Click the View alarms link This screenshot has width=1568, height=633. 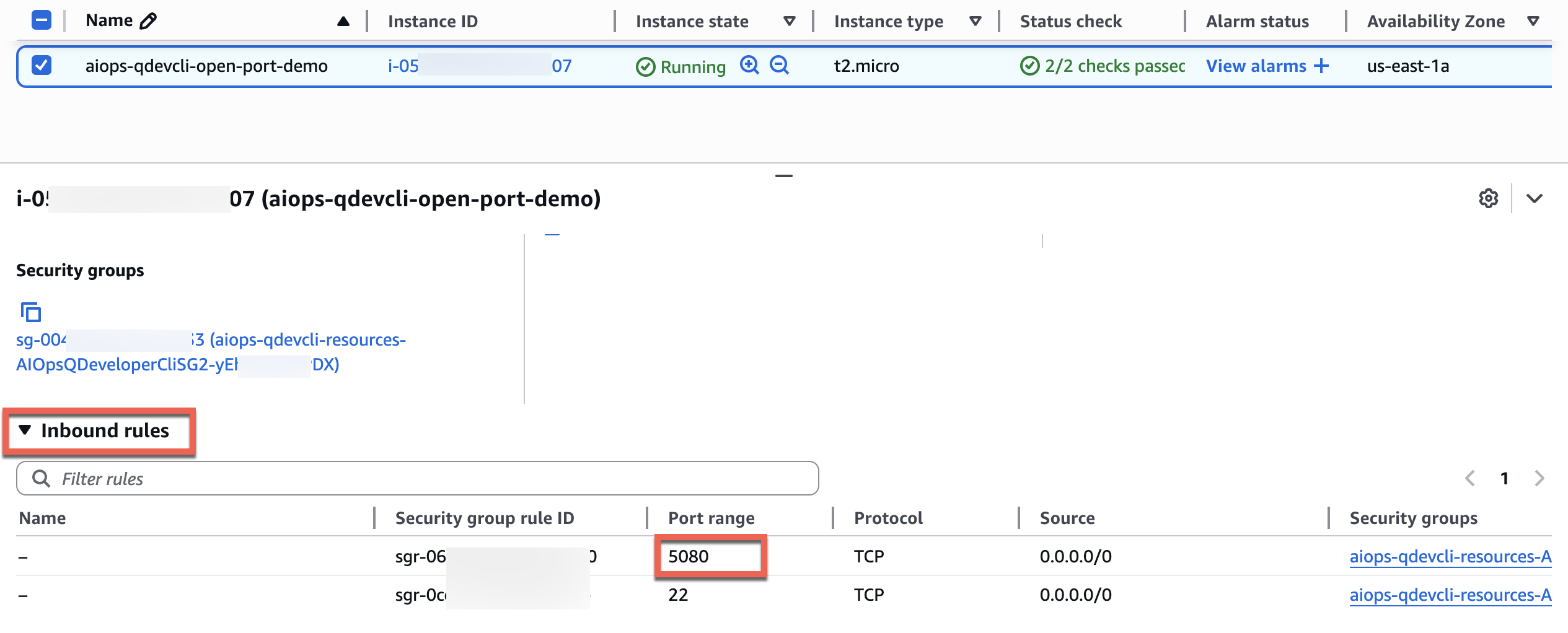(1256, 66)
